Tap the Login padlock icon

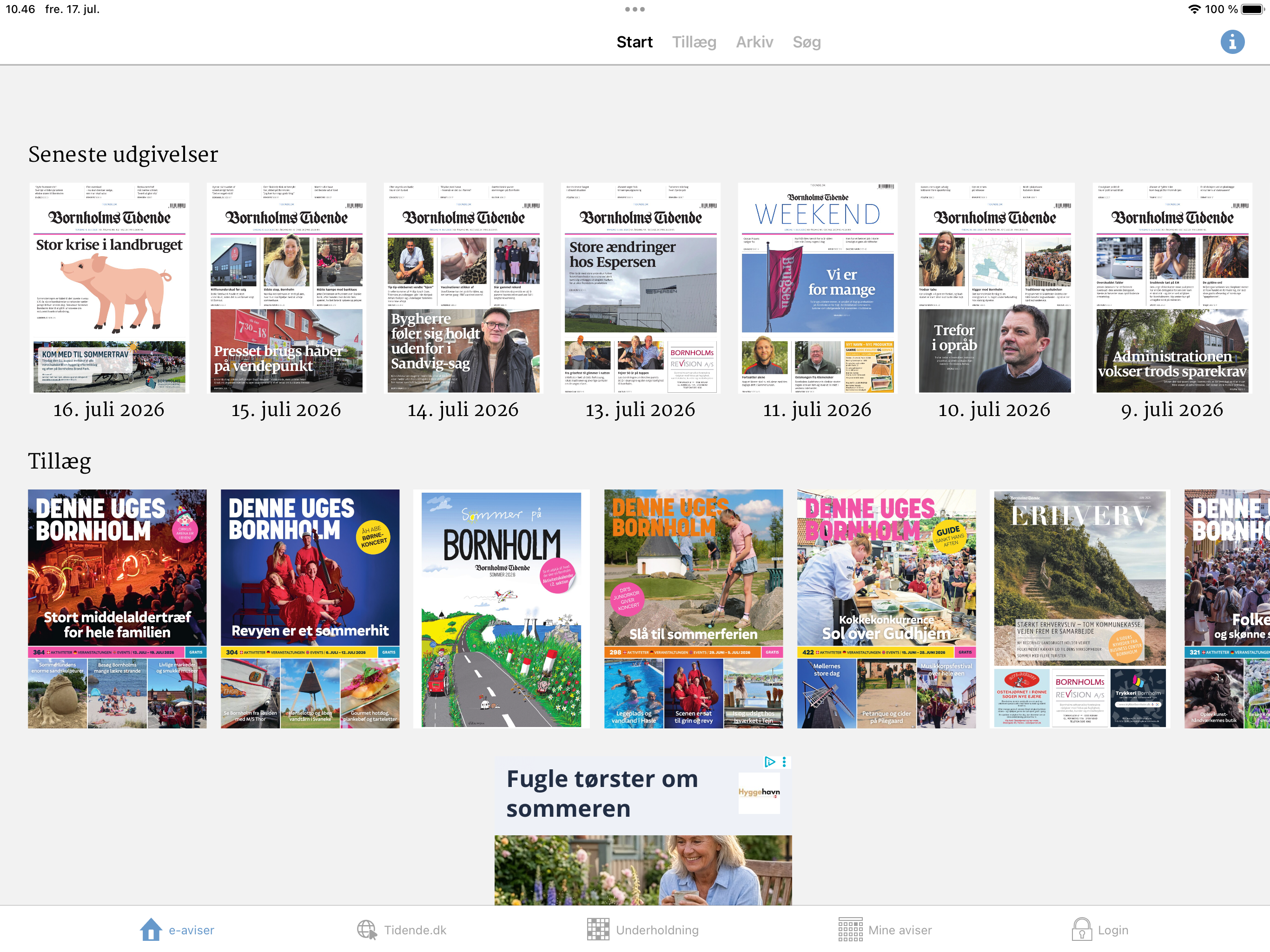(1081, 929)
